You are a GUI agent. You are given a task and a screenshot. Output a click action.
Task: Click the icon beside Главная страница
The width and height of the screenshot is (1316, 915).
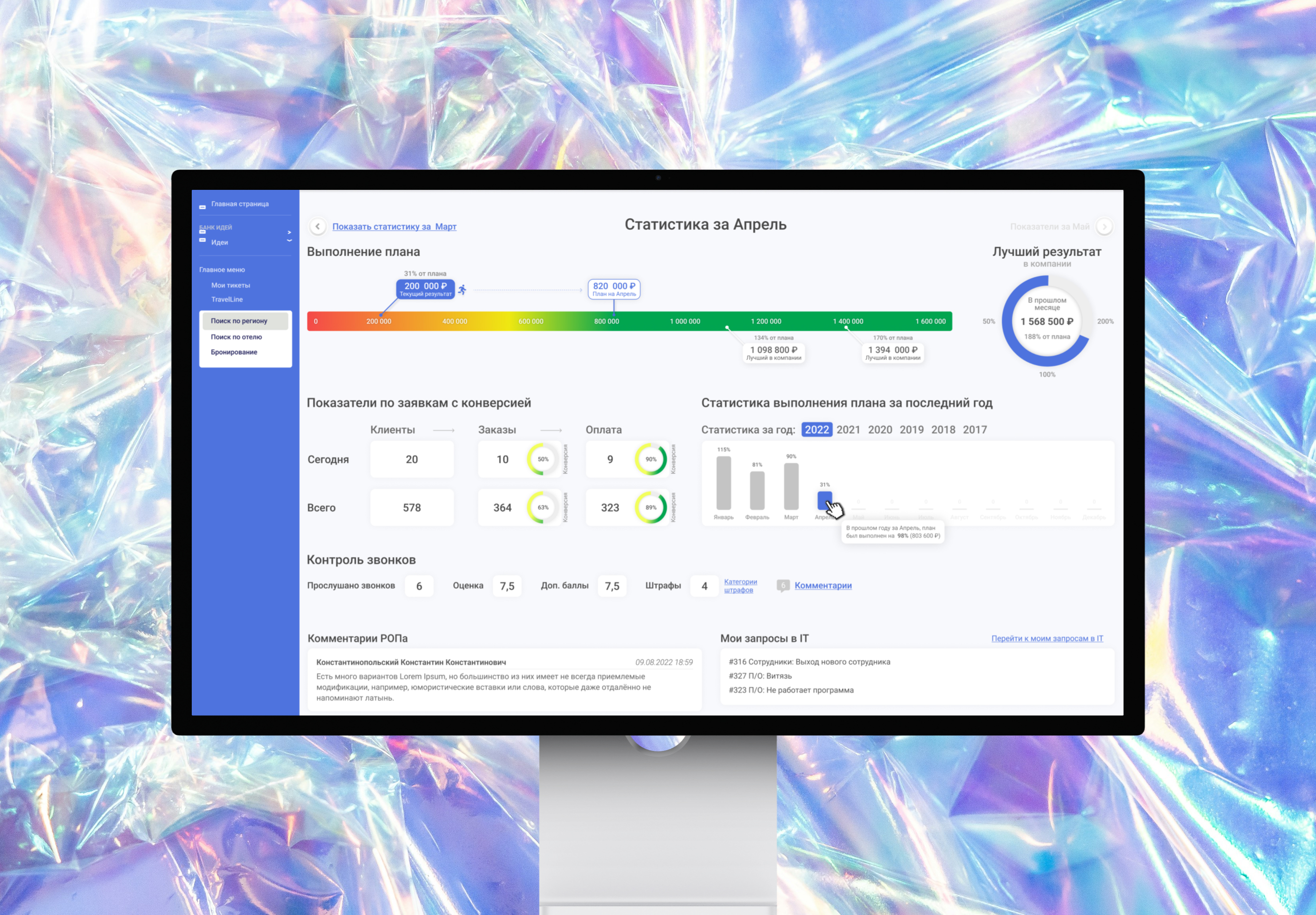pyautogui.click(x=202, y=207)
